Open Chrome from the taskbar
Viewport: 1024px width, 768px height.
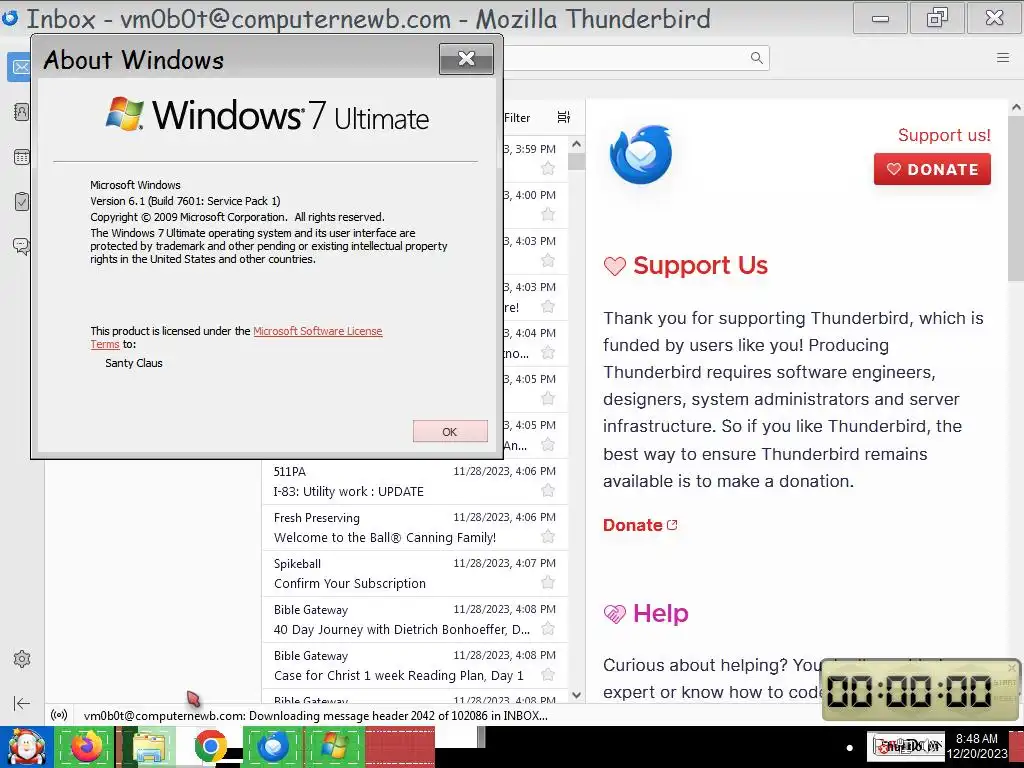pyautogui.click(x=210, y=746)
